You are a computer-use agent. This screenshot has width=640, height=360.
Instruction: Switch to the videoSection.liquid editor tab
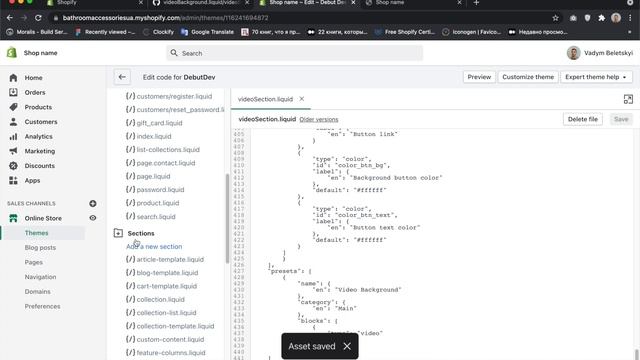[x=265, y=99]
